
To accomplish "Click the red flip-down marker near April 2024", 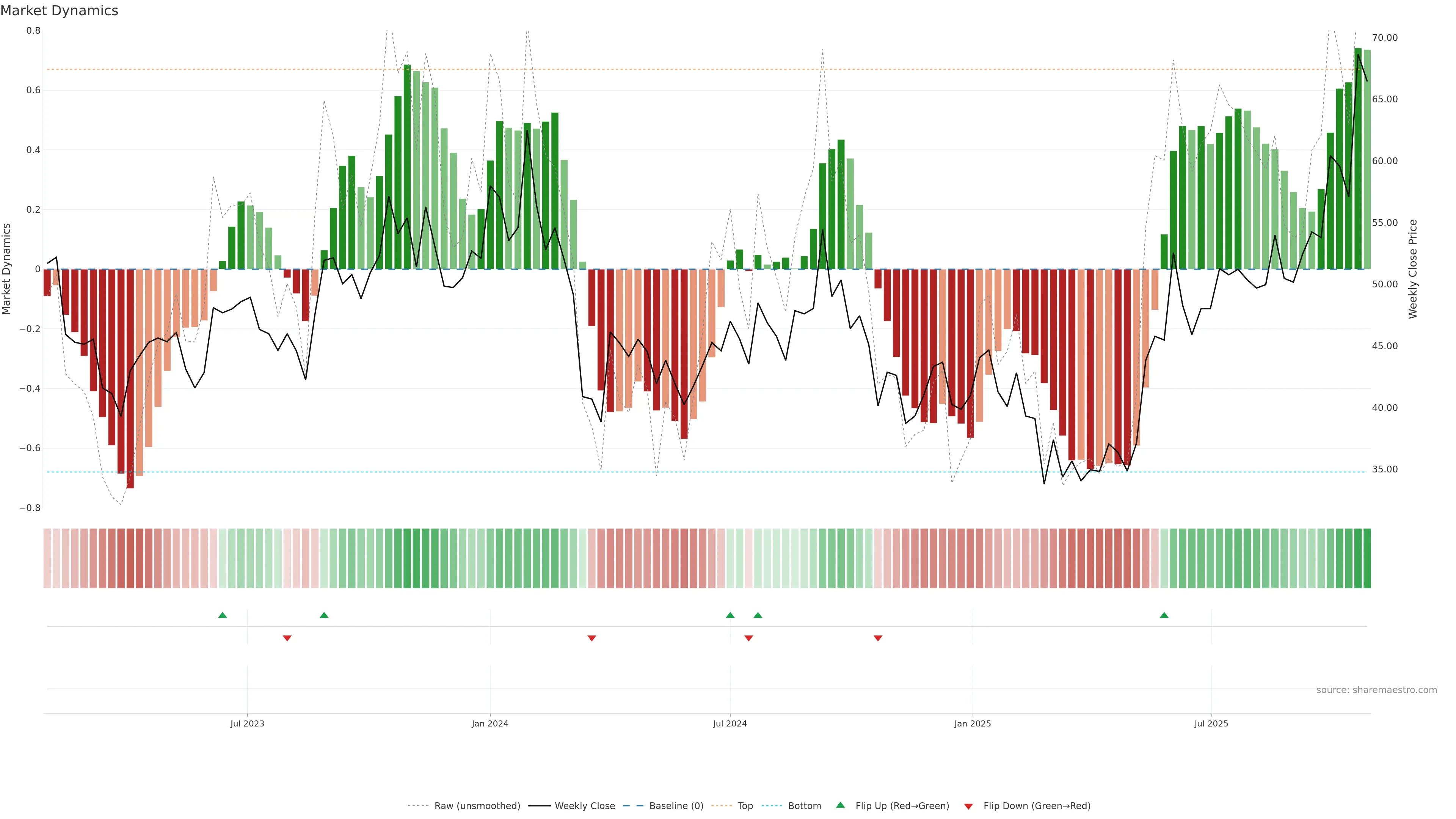I will 592,638.
